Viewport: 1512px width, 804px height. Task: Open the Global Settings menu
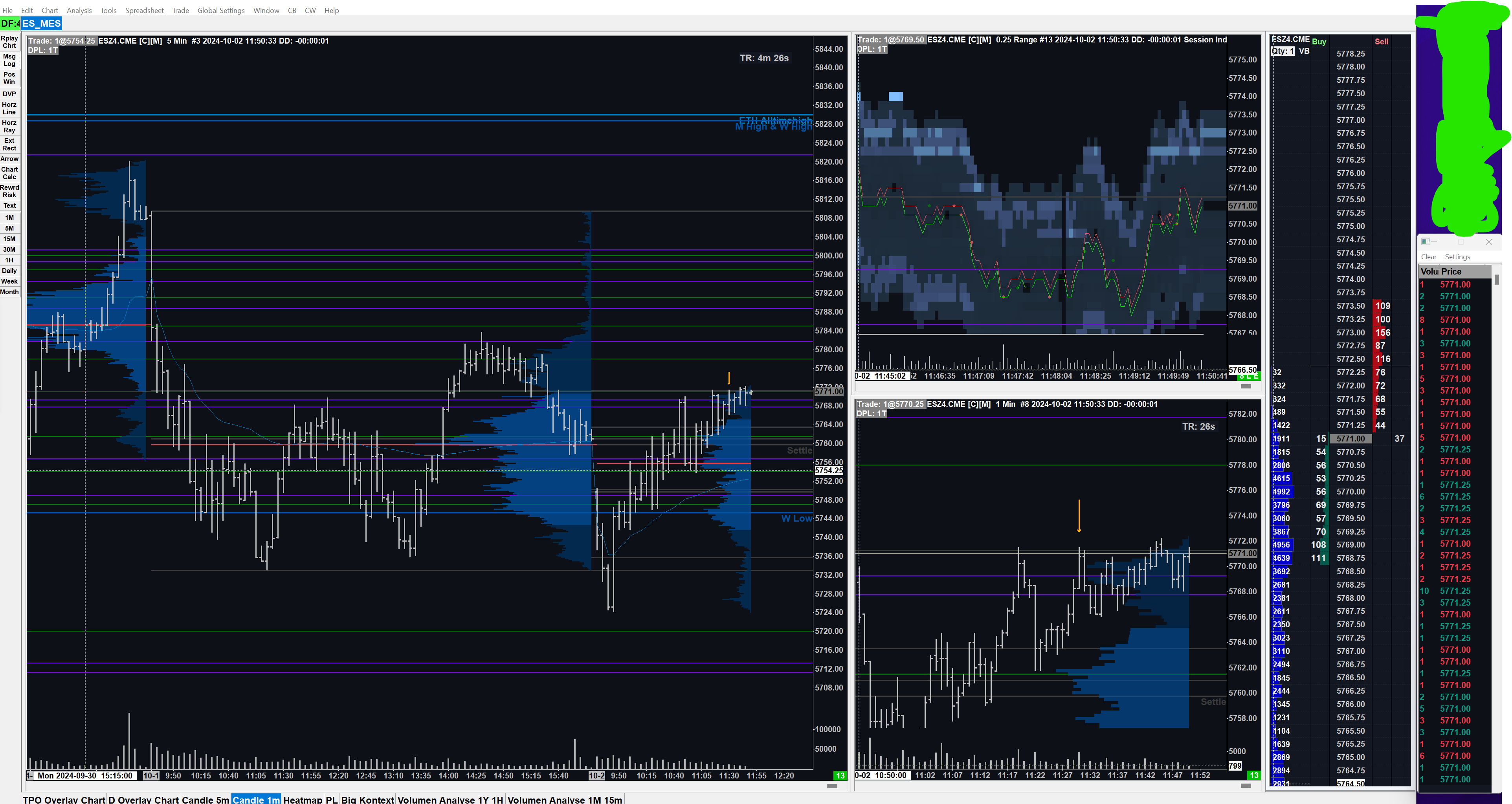tap(221, 11)
